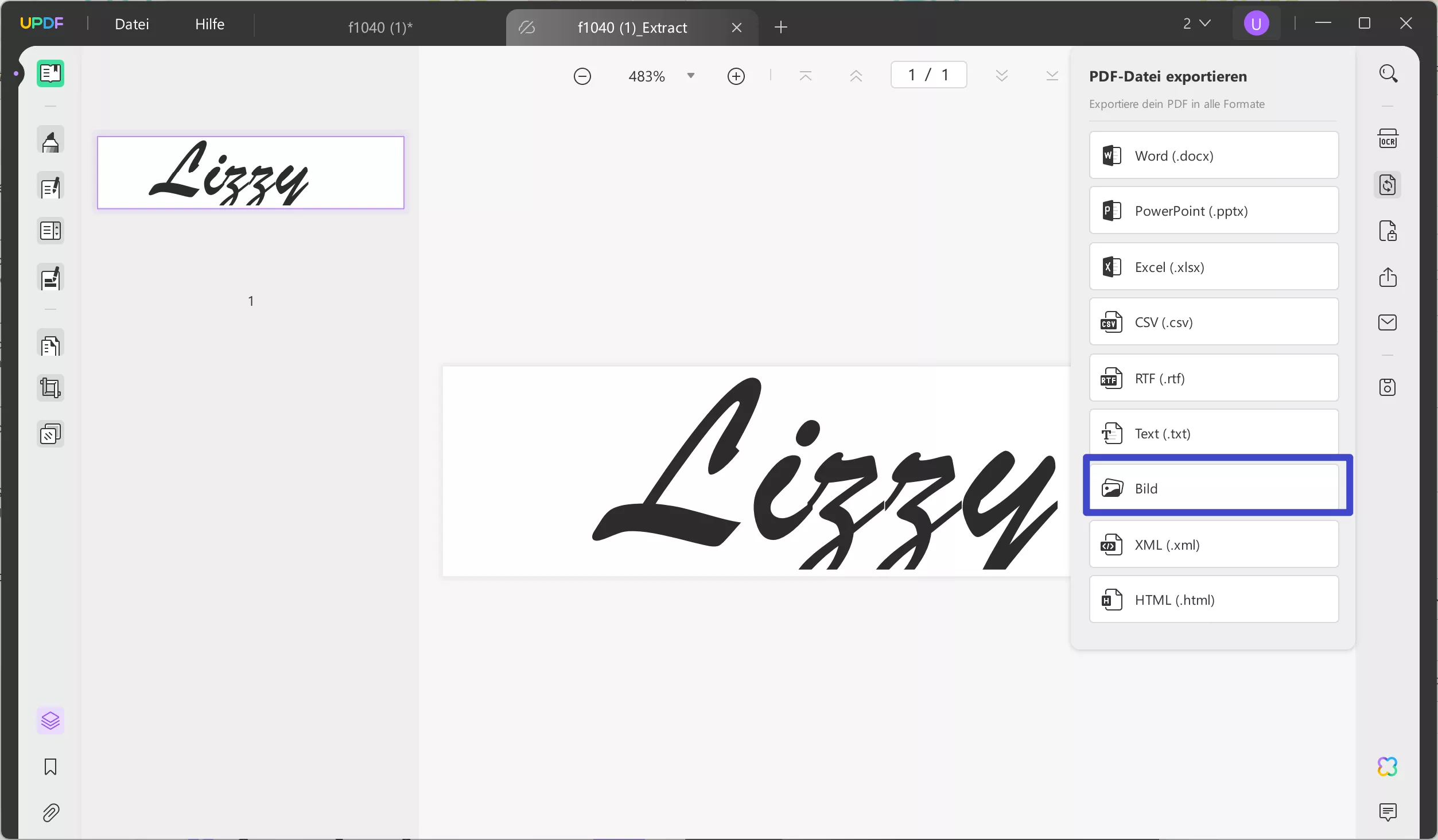This screenshot has height=840, width=1438.
Task: Click the Send by email icon
Action: coord(1388,322)
